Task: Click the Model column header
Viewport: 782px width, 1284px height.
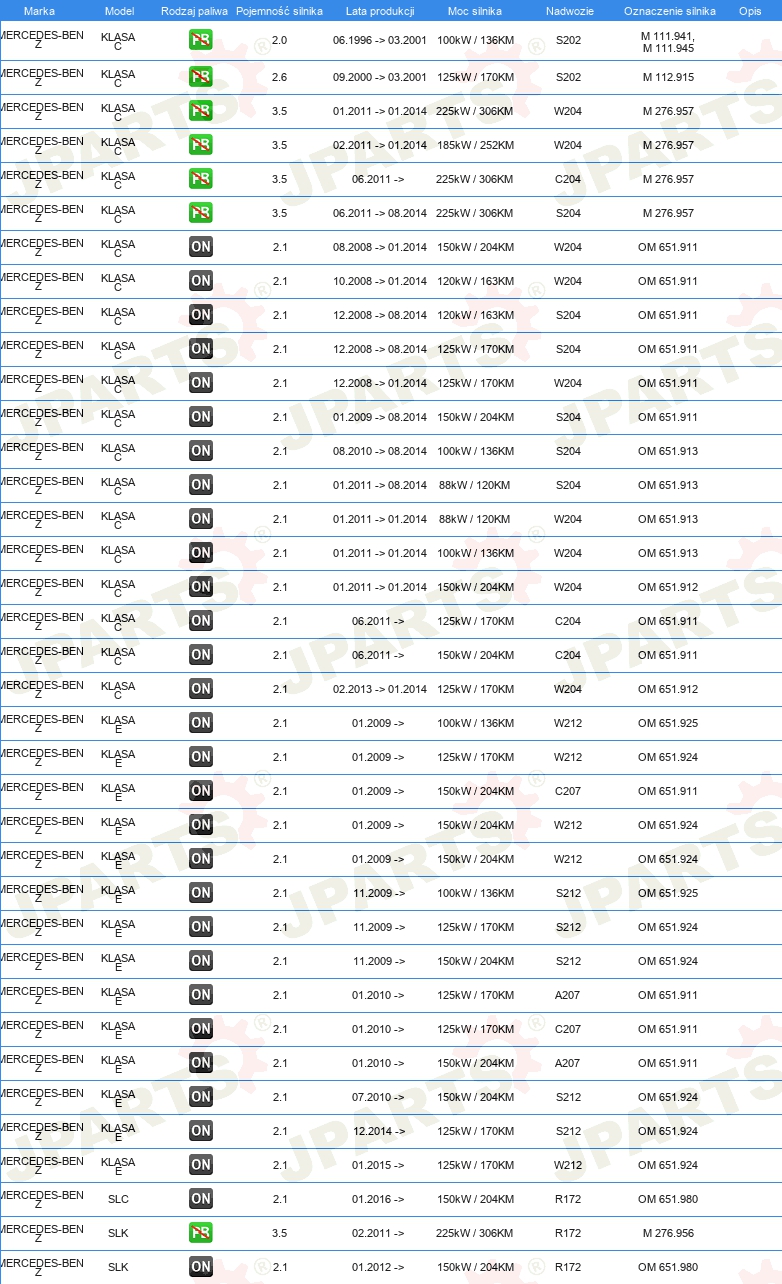Action: click(x=119, y=11)
